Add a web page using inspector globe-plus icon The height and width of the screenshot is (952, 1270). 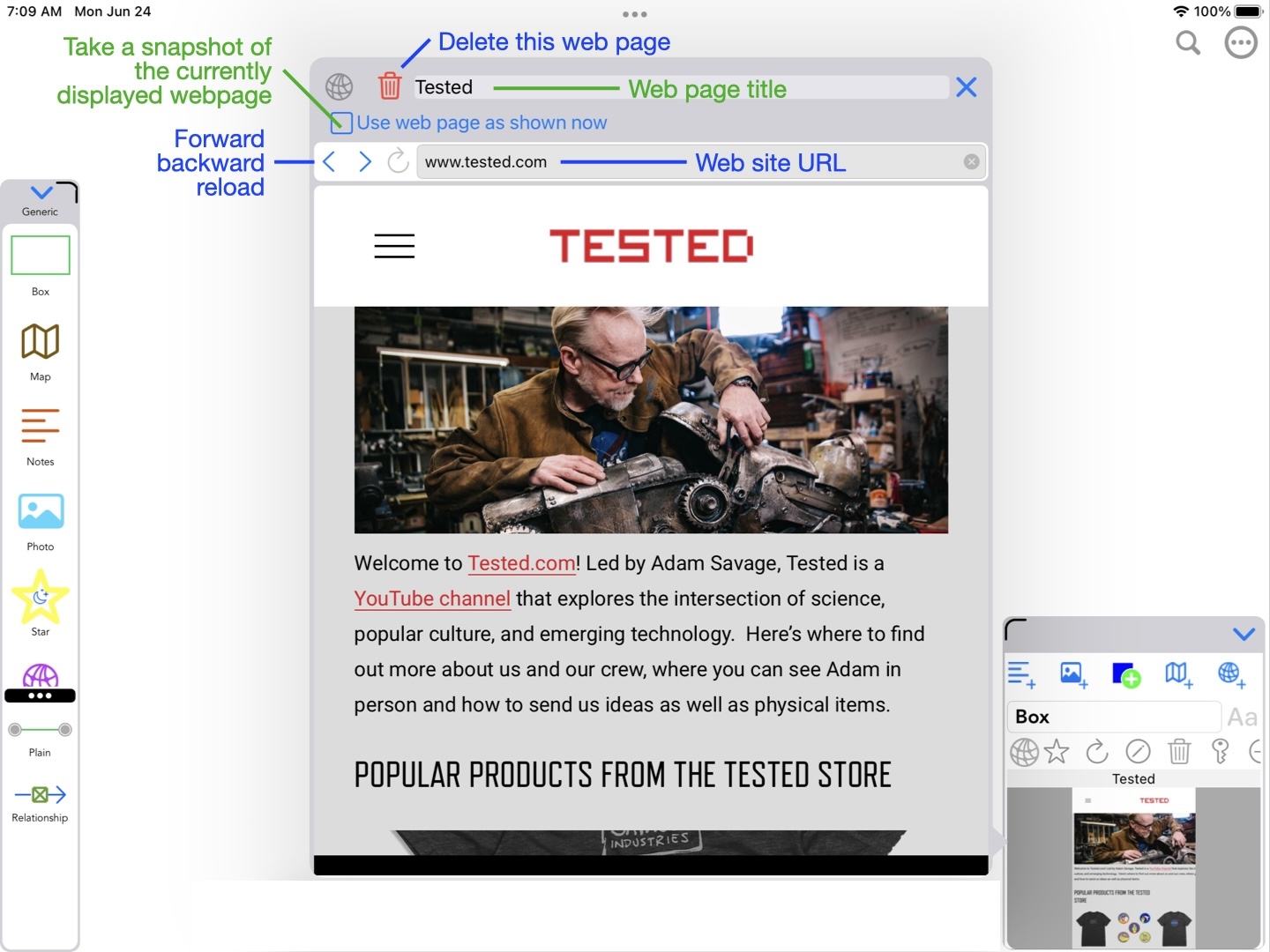(1231, 675)
